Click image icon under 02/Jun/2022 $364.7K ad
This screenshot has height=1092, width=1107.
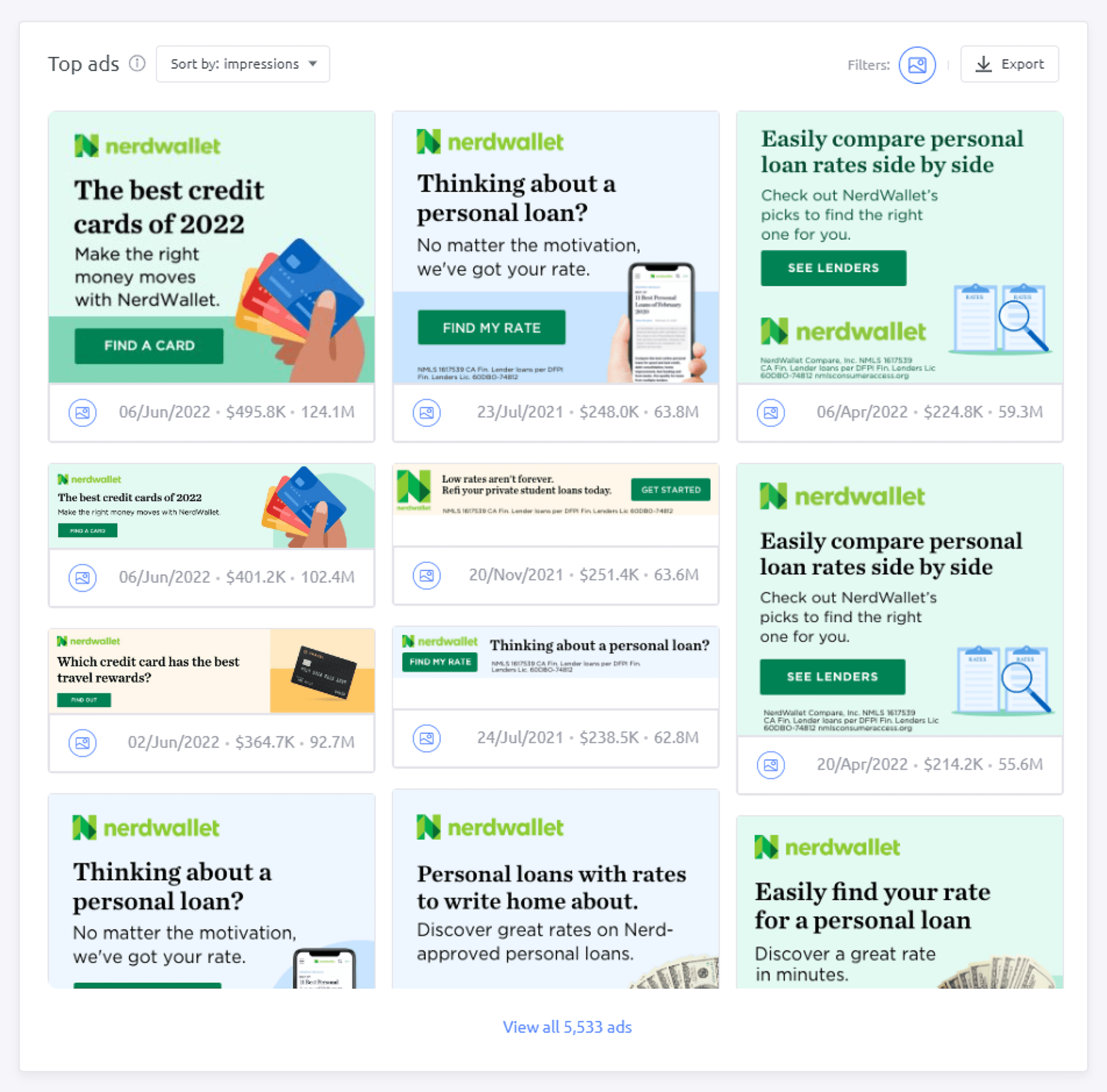point(82,743)
